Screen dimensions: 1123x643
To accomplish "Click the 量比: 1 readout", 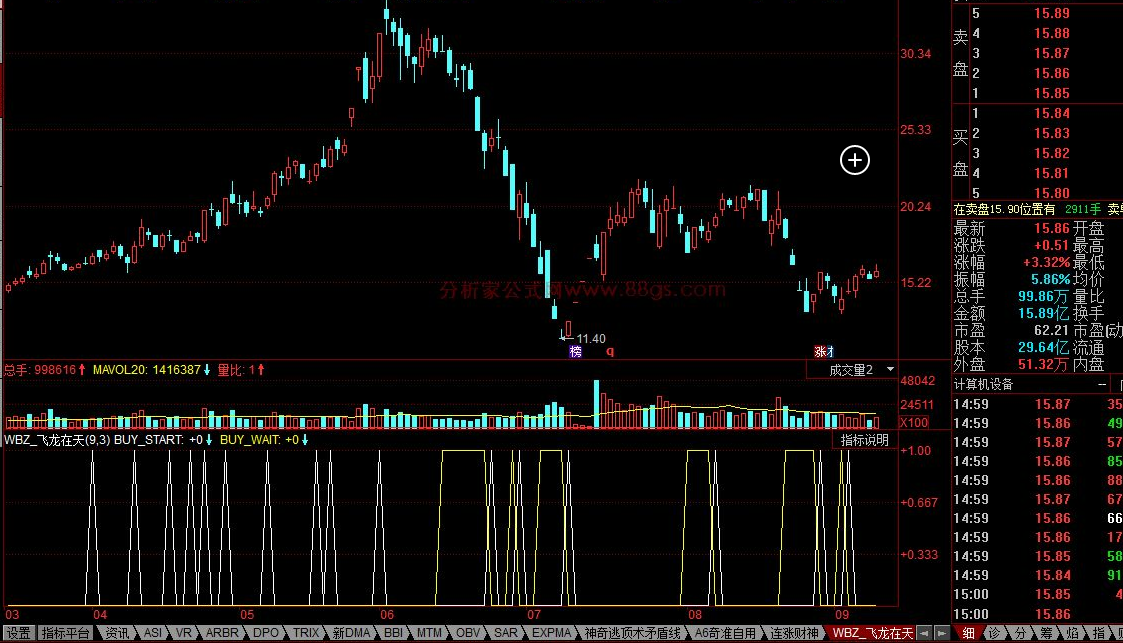I will click(241, 369).
